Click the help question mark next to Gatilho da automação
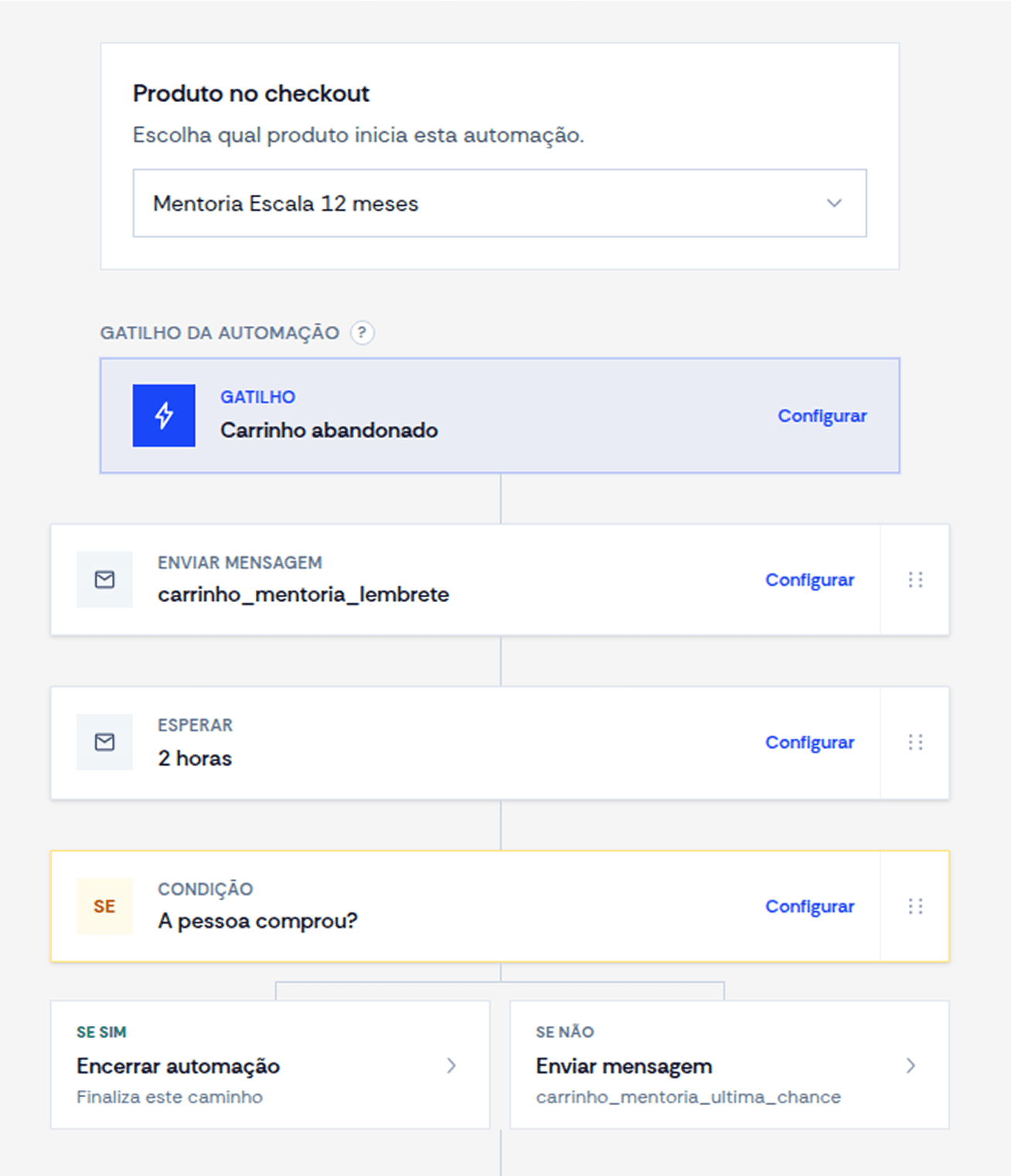1011x1176 pixels. point(362,333)
